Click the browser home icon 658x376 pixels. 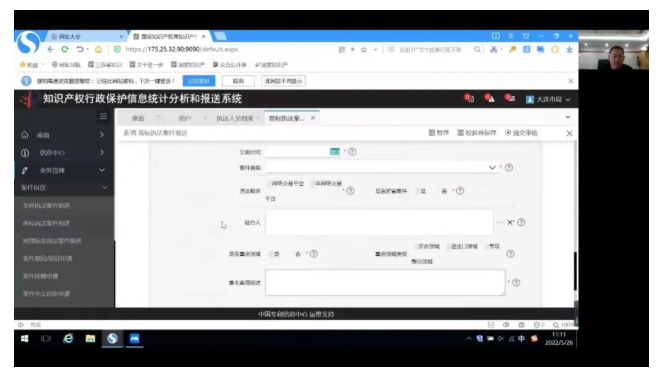(98, 50)
